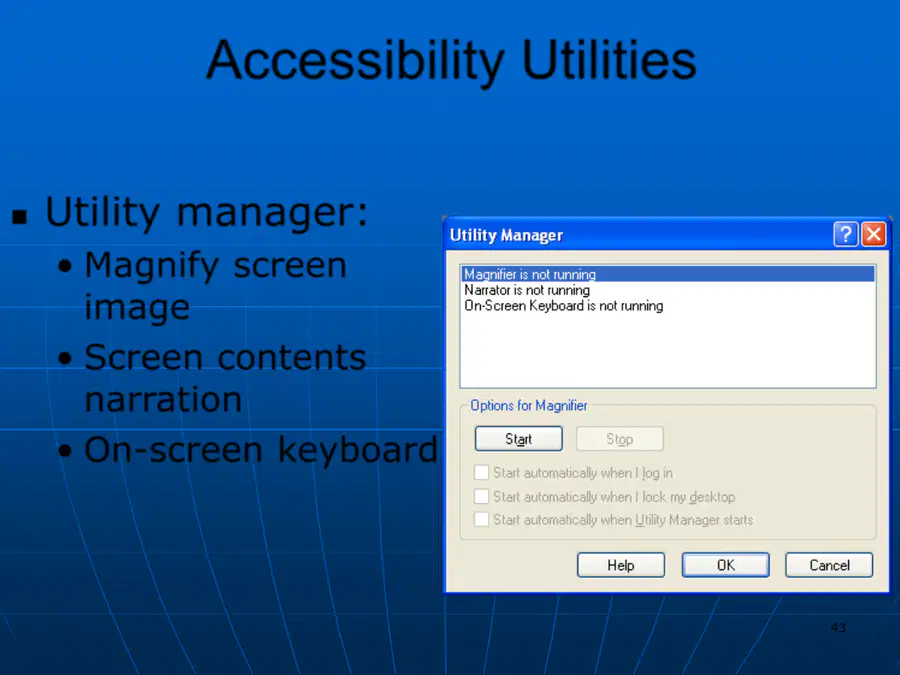Click the "Magnify screen image" bullet

(x=215, y=286)
